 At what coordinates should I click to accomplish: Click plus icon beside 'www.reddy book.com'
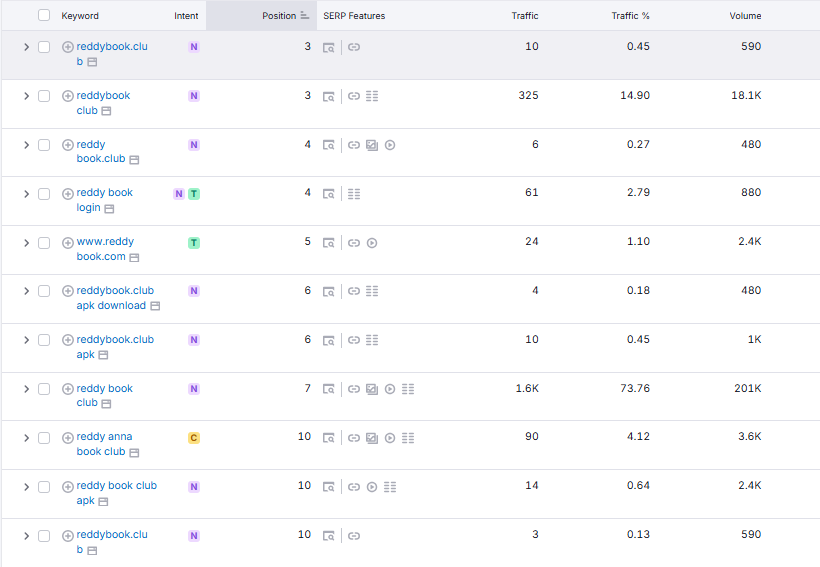click(67, 243)
